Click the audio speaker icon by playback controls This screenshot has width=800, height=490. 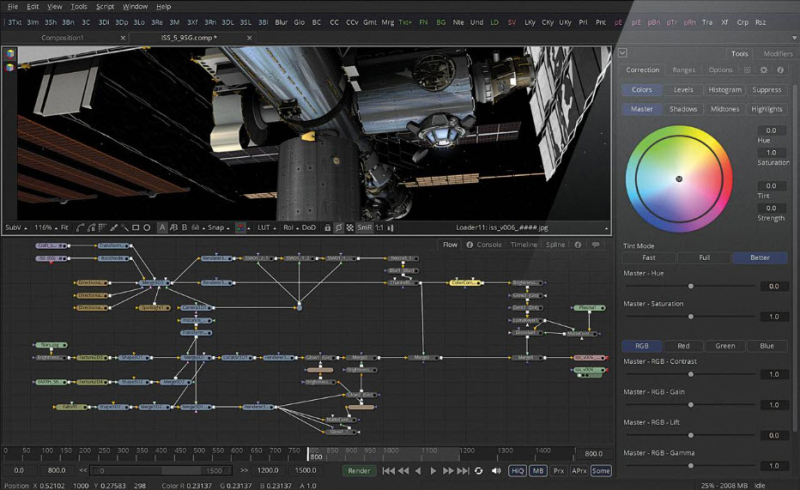(496, 470)
